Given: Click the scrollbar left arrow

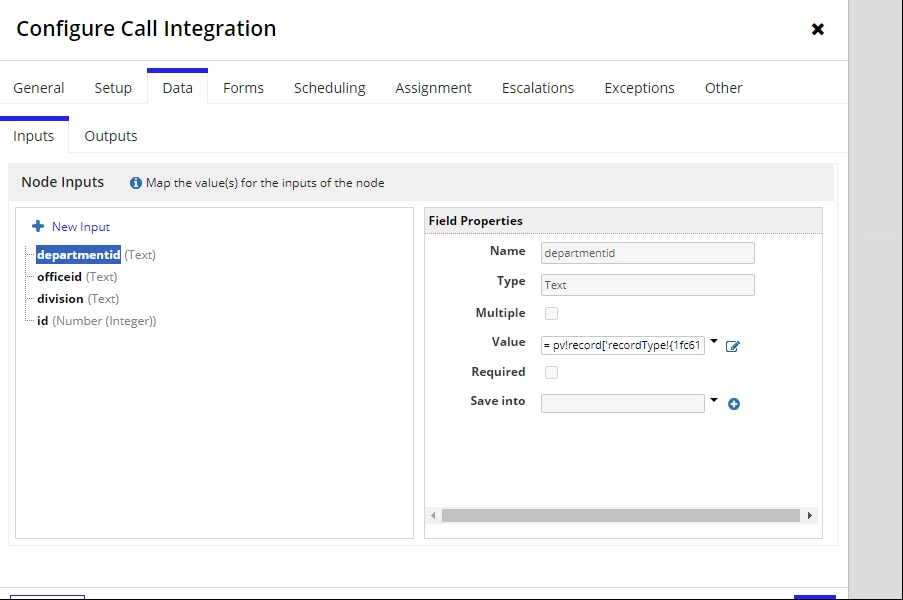Looking at the screenshot, I should 433,515.
